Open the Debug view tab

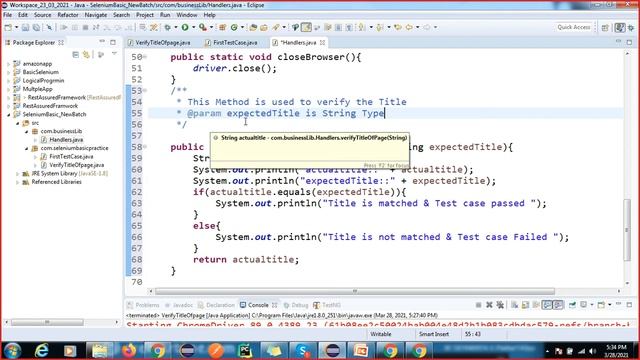click(296, 305)
